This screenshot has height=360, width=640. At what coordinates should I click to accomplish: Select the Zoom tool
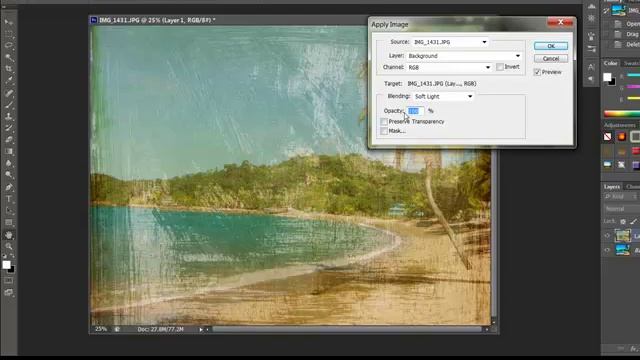9,247
